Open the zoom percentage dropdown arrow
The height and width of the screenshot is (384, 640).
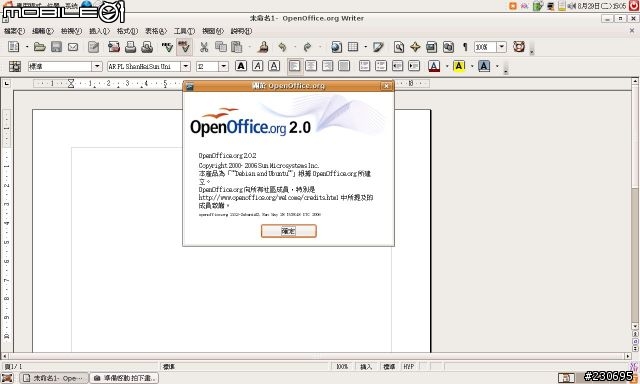coord(502,47)
